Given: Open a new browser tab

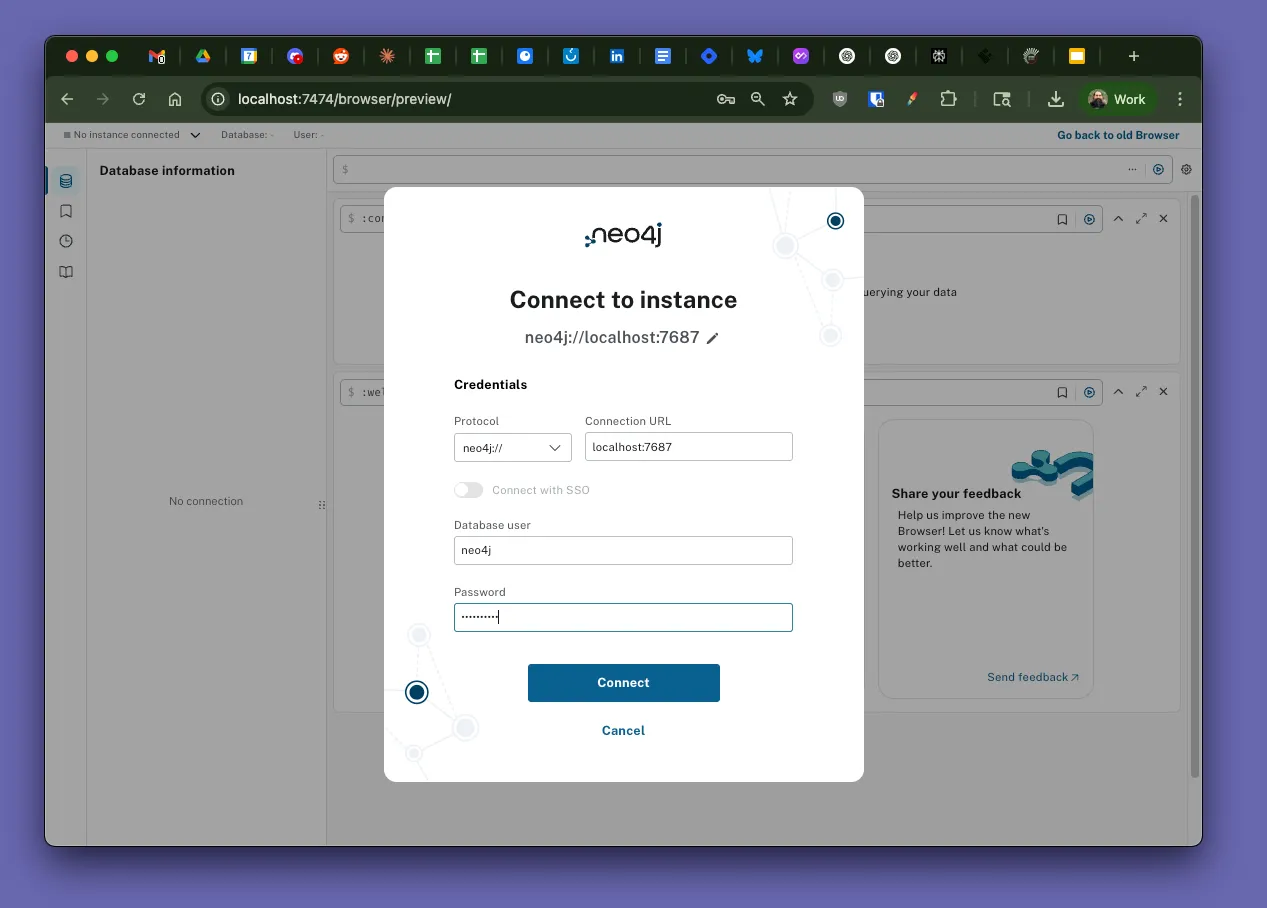Looking at the screenshot, I should pos(1133,57).
